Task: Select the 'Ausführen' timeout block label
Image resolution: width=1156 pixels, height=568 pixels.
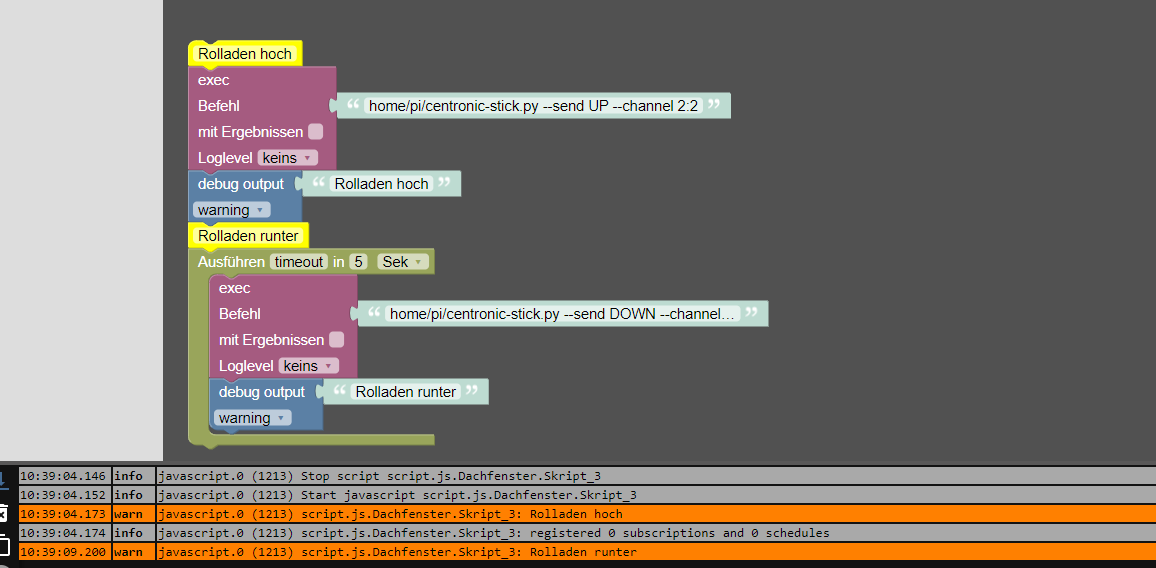Action: tap(229, 262)
